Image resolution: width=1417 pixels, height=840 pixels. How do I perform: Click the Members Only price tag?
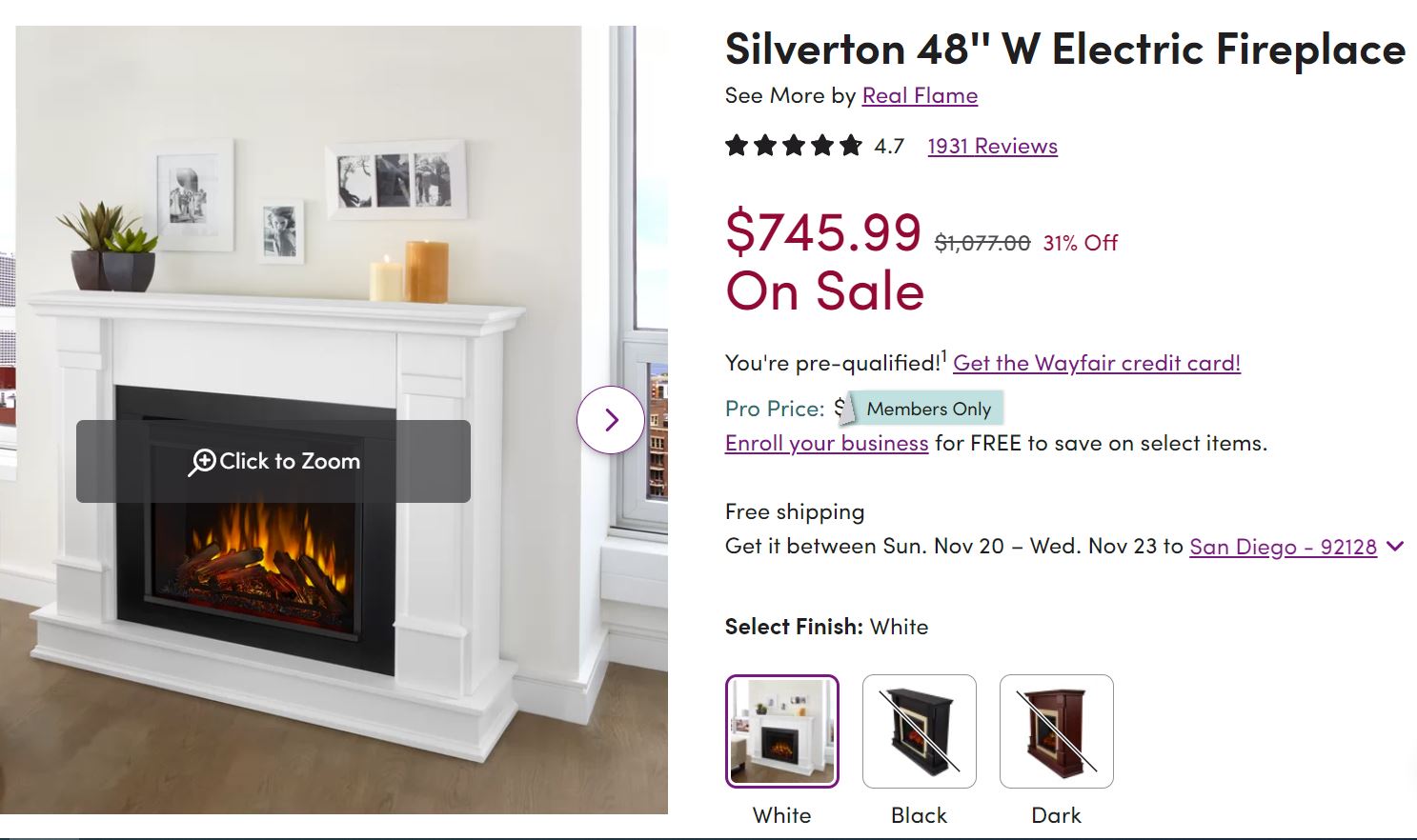pos(927,409)
